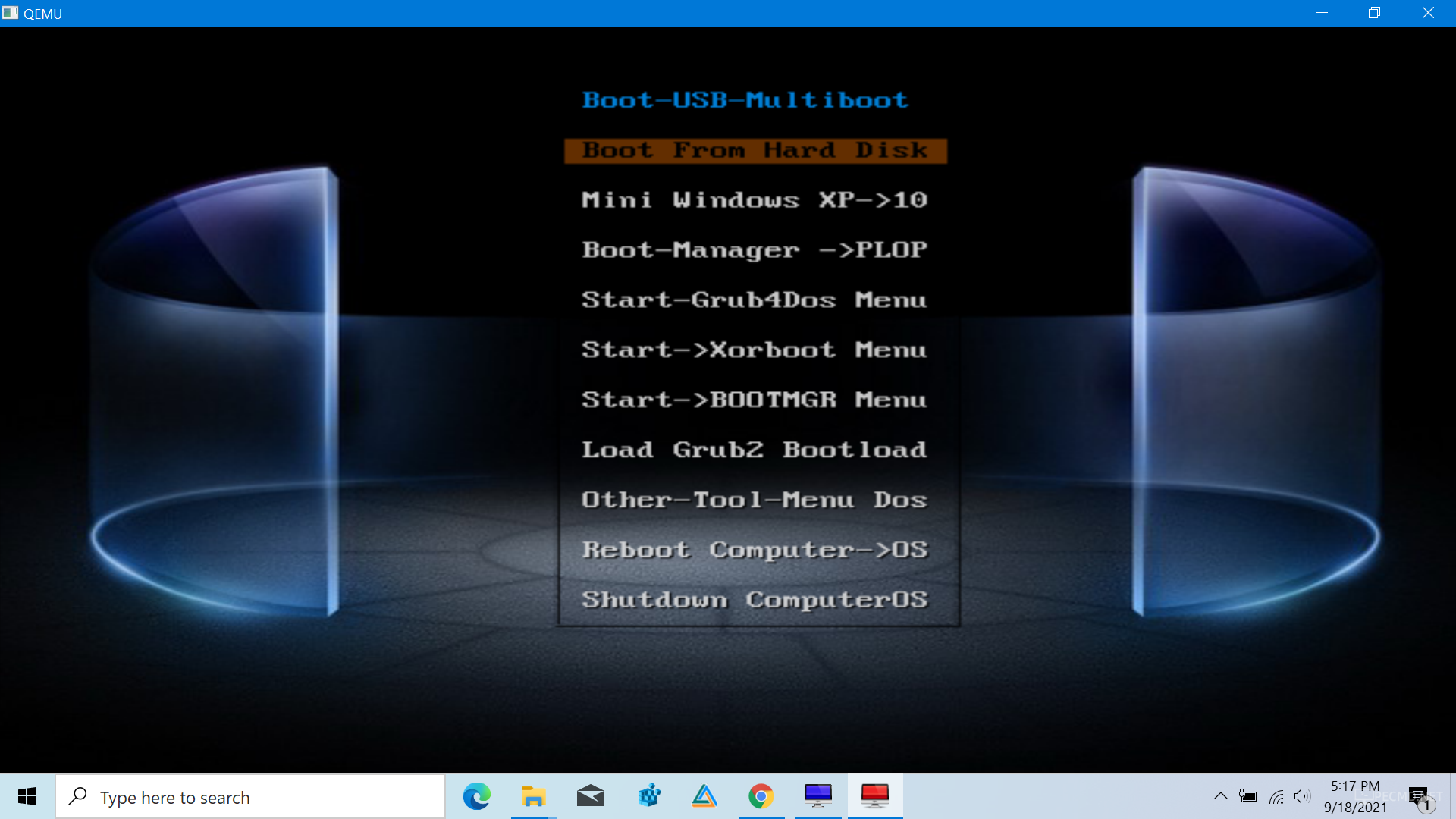Open the clock and date flyout
The width and height of the screenshot is (1456, 819).
point(1355,796)
